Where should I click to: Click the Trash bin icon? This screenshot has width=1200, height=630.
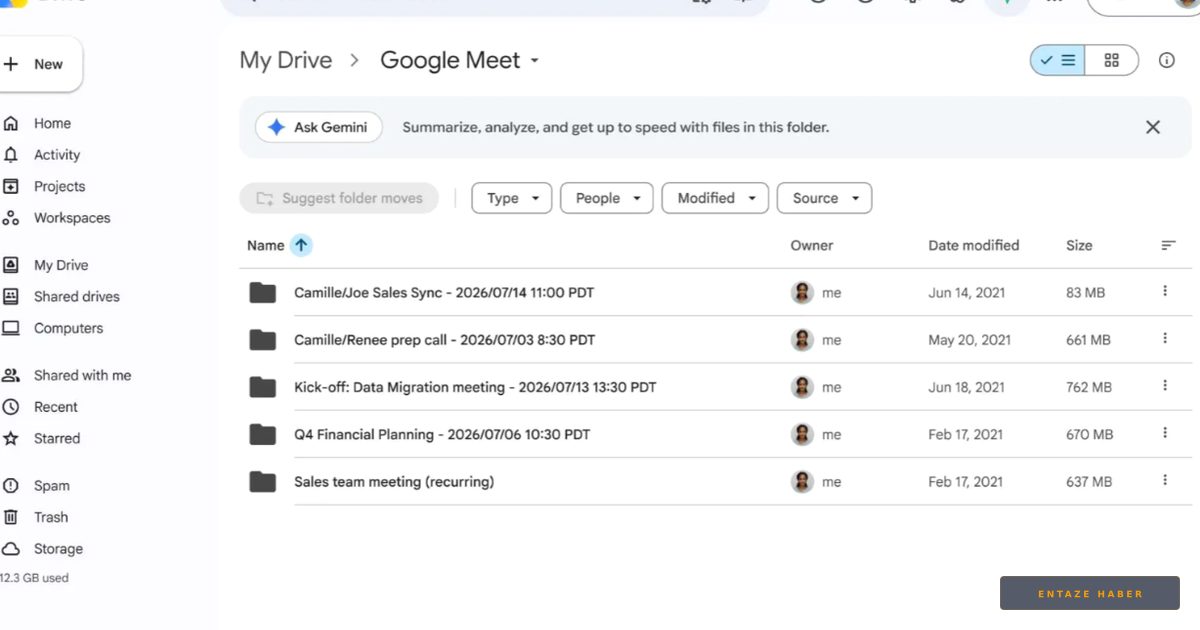point(11,517)
